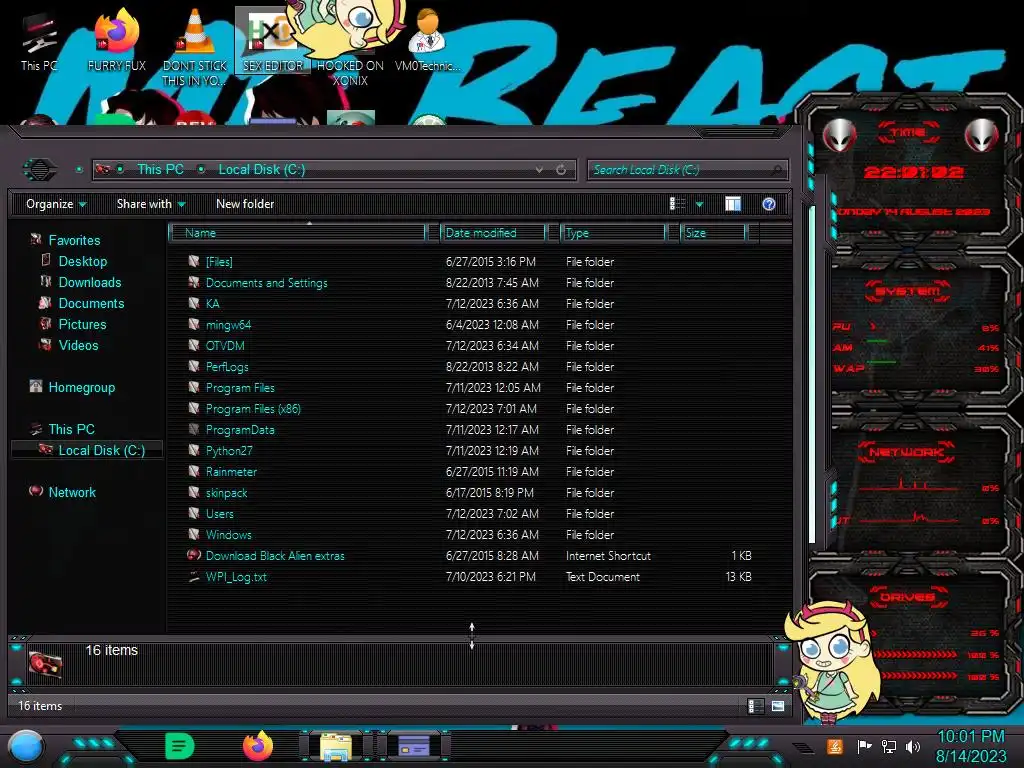Toggle the preview pane button
1024x768 pixels.
[x=733, y=204]
